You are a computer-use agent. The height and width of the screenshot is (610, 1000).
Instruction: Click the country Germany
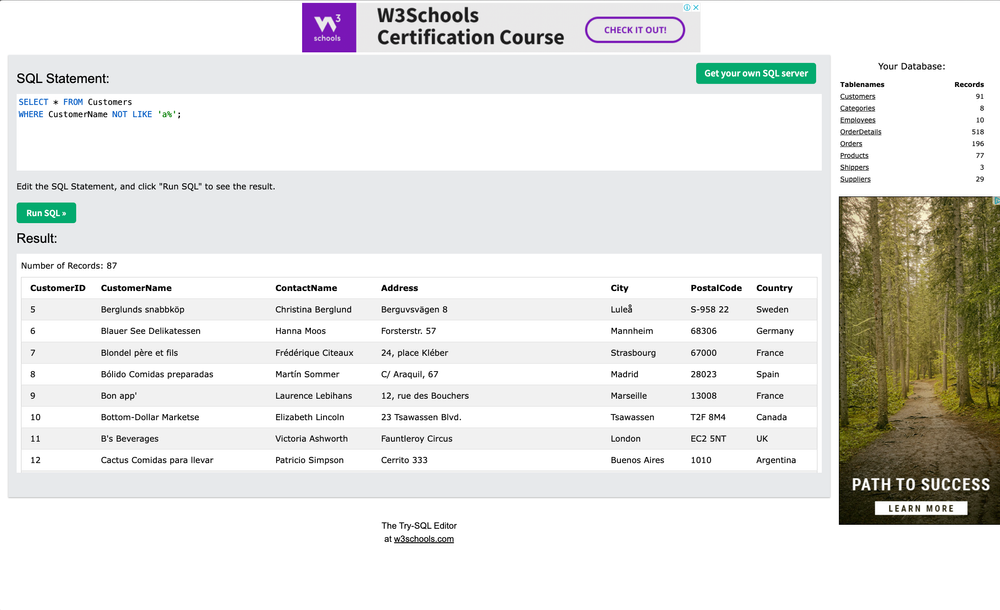point(775,331)
